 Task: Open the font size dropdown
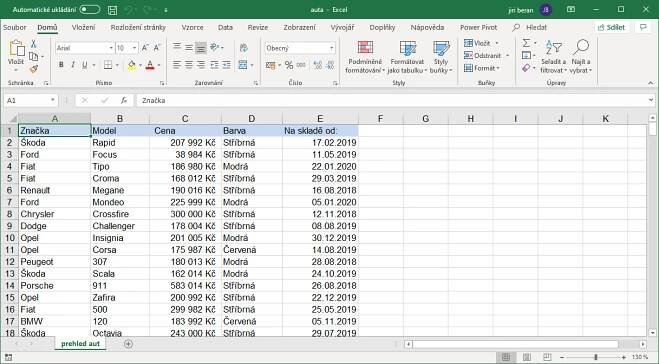(x=134, y=48)
